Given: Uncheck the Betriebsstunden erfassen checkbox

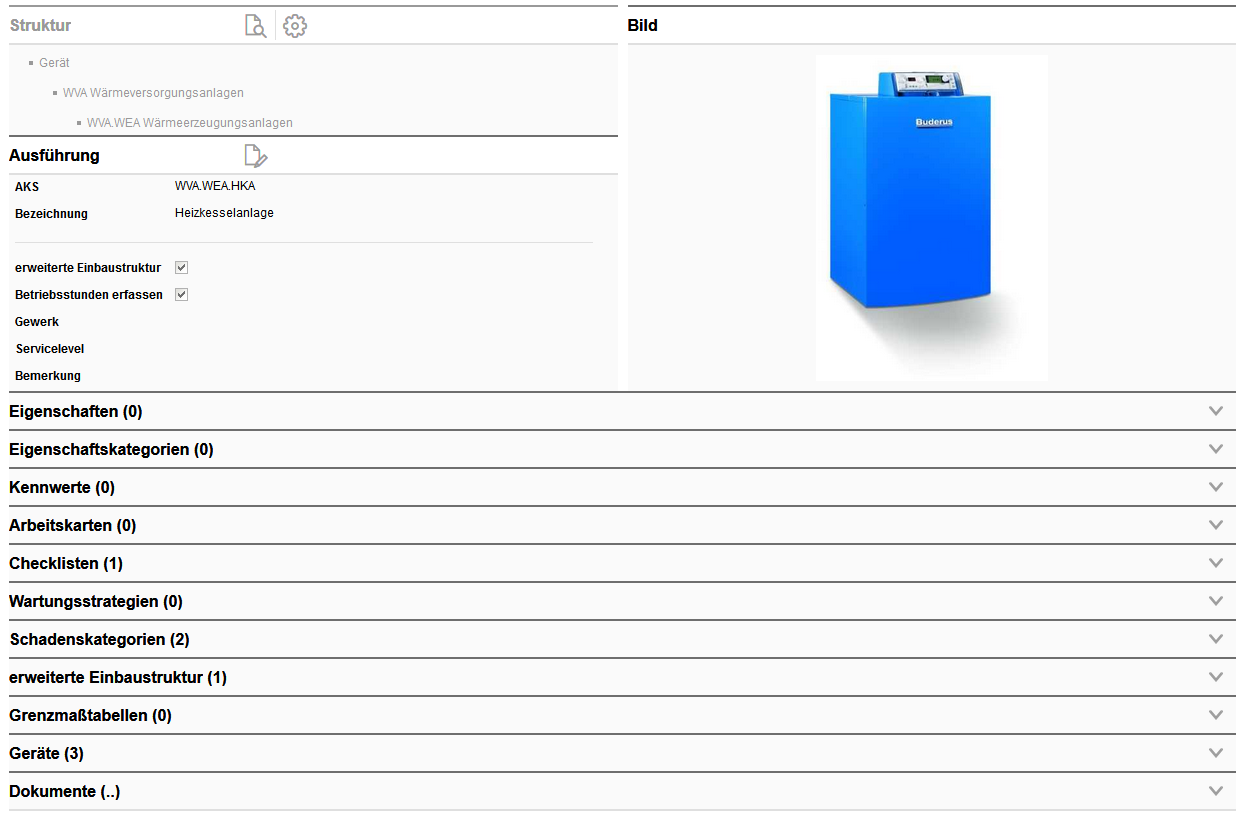Looking at the screenshot, I should [x=182, y=295].
